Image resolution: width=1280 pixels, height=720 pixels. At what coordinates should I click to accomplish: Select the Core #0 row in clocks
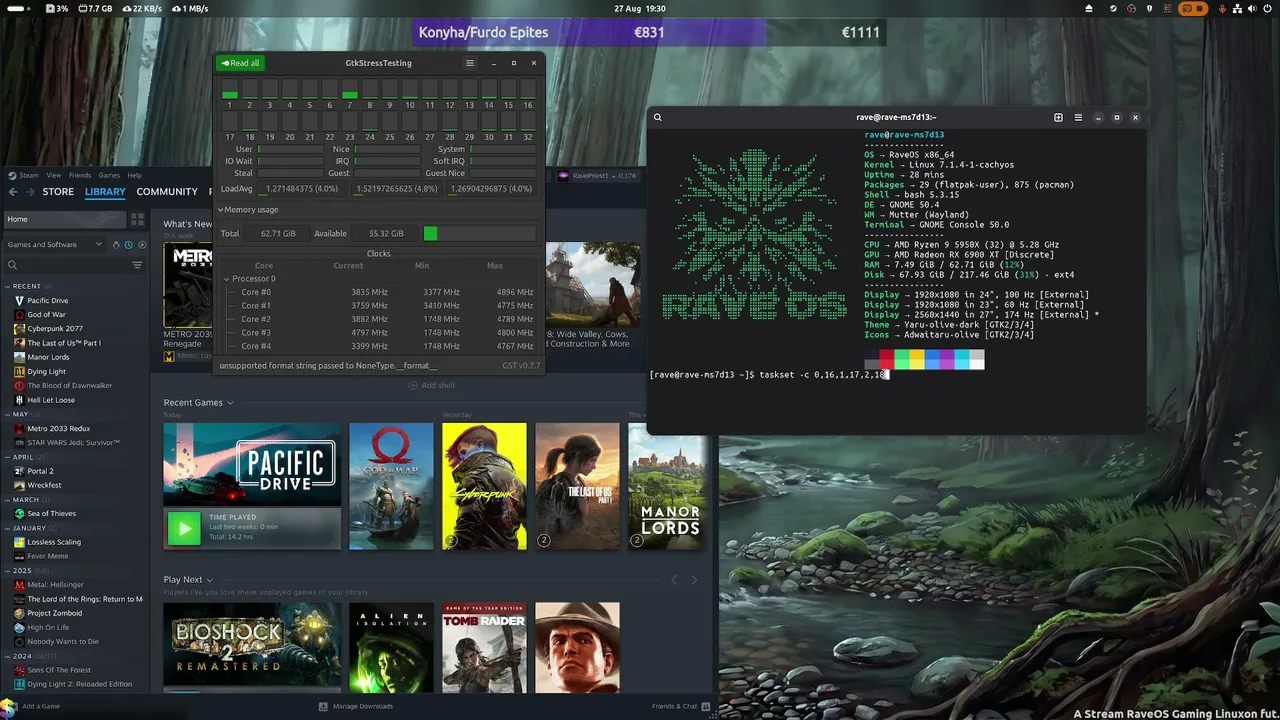pos(378,292)
